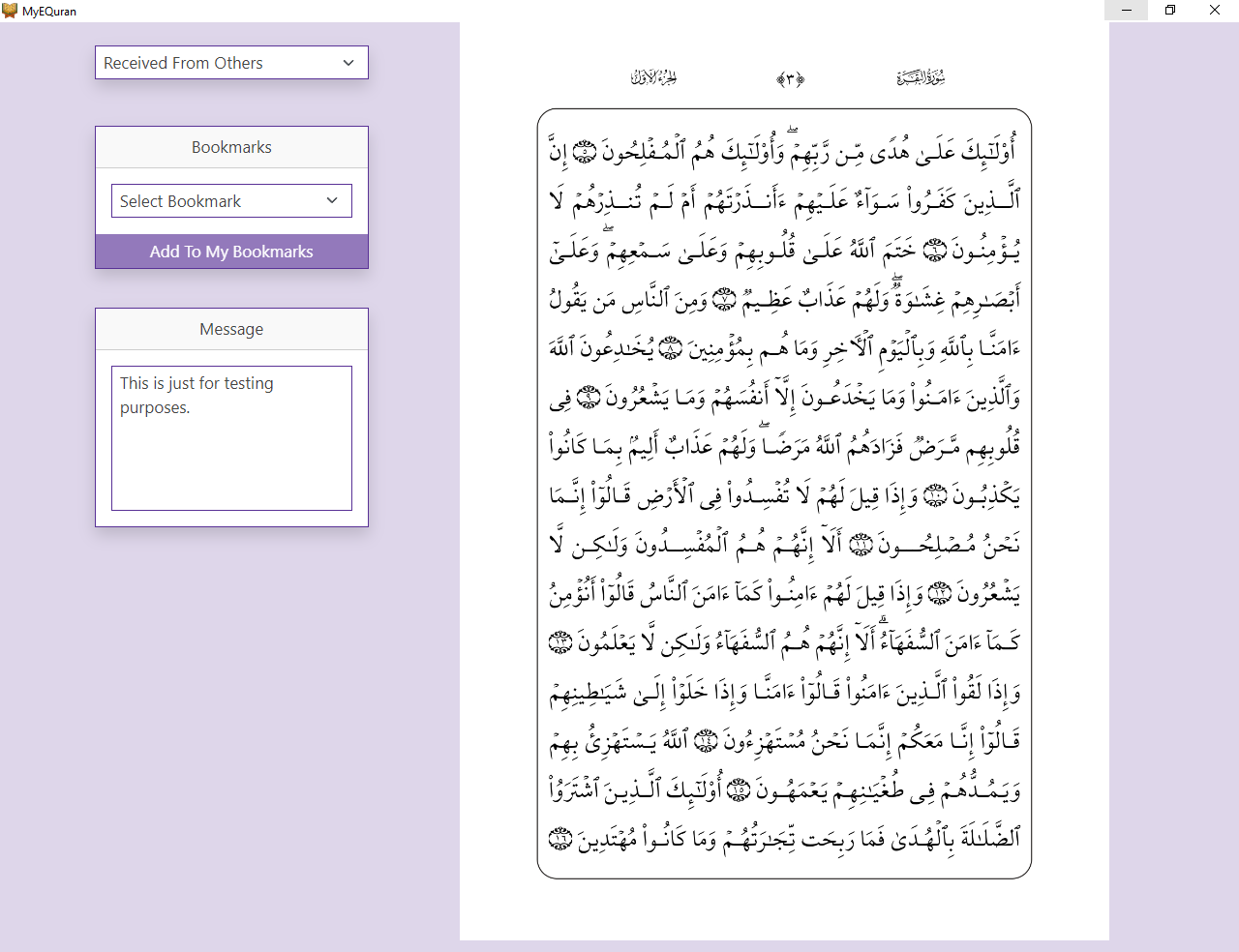Viewport: 1239px width, 952px height.
Task: Click the Add To My Bookmarks button
Action: pyautogui.click(x=231, y=252)
